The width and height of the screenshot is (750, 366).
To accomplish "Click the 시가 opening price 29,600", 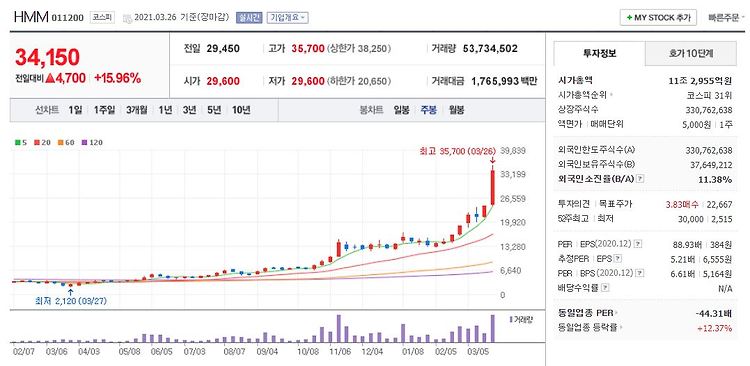I will 223,81.
